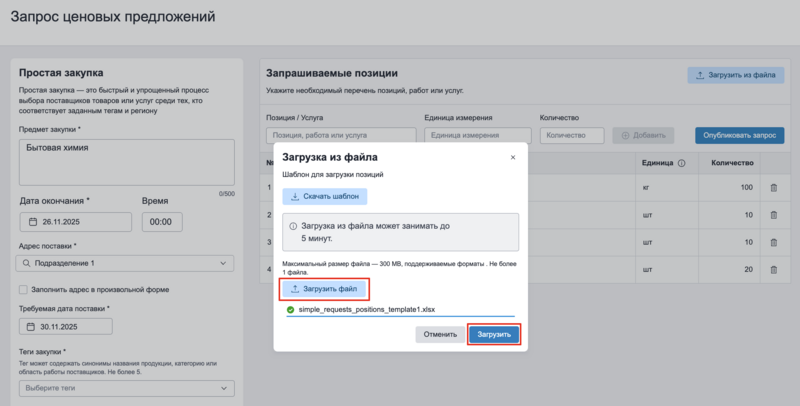Click Требуемая дата поставки field 30.11.2025

click(66, 327)
